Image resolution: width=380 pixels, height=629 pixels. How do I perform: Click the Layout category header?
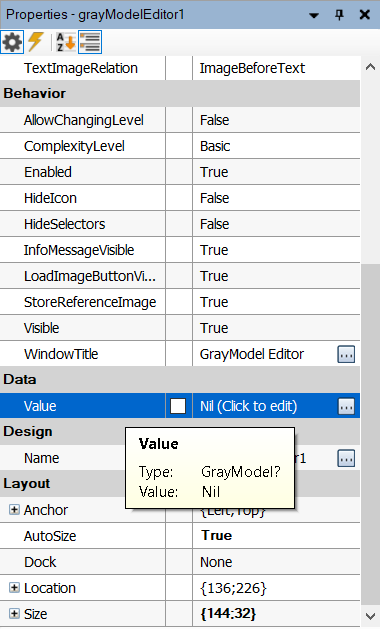click(x=180, y=484)
